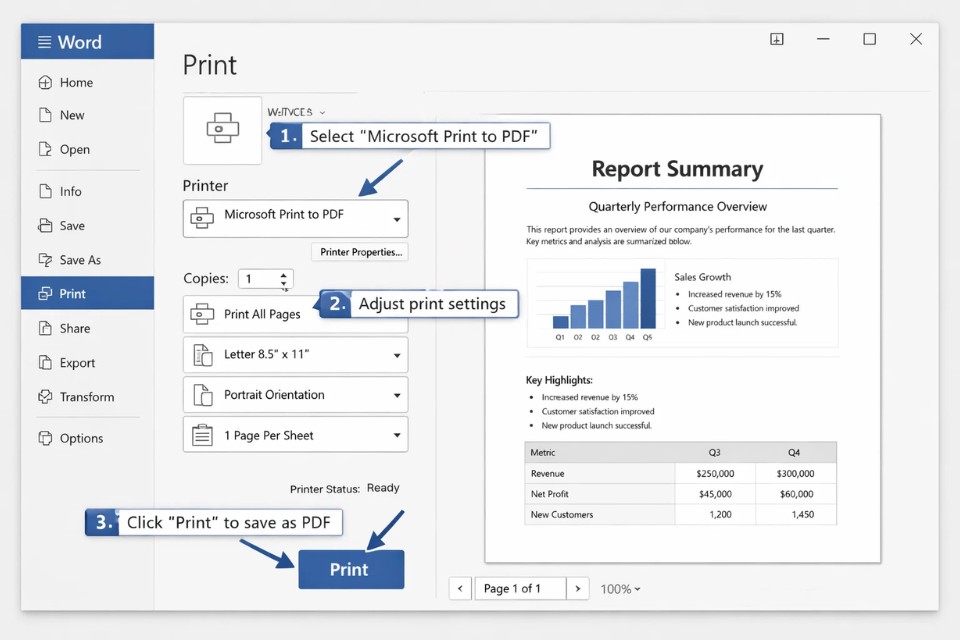This screenshot has height=640, width=960.
Task: Click the Print button to save as PDF
Action: [351, 568]
